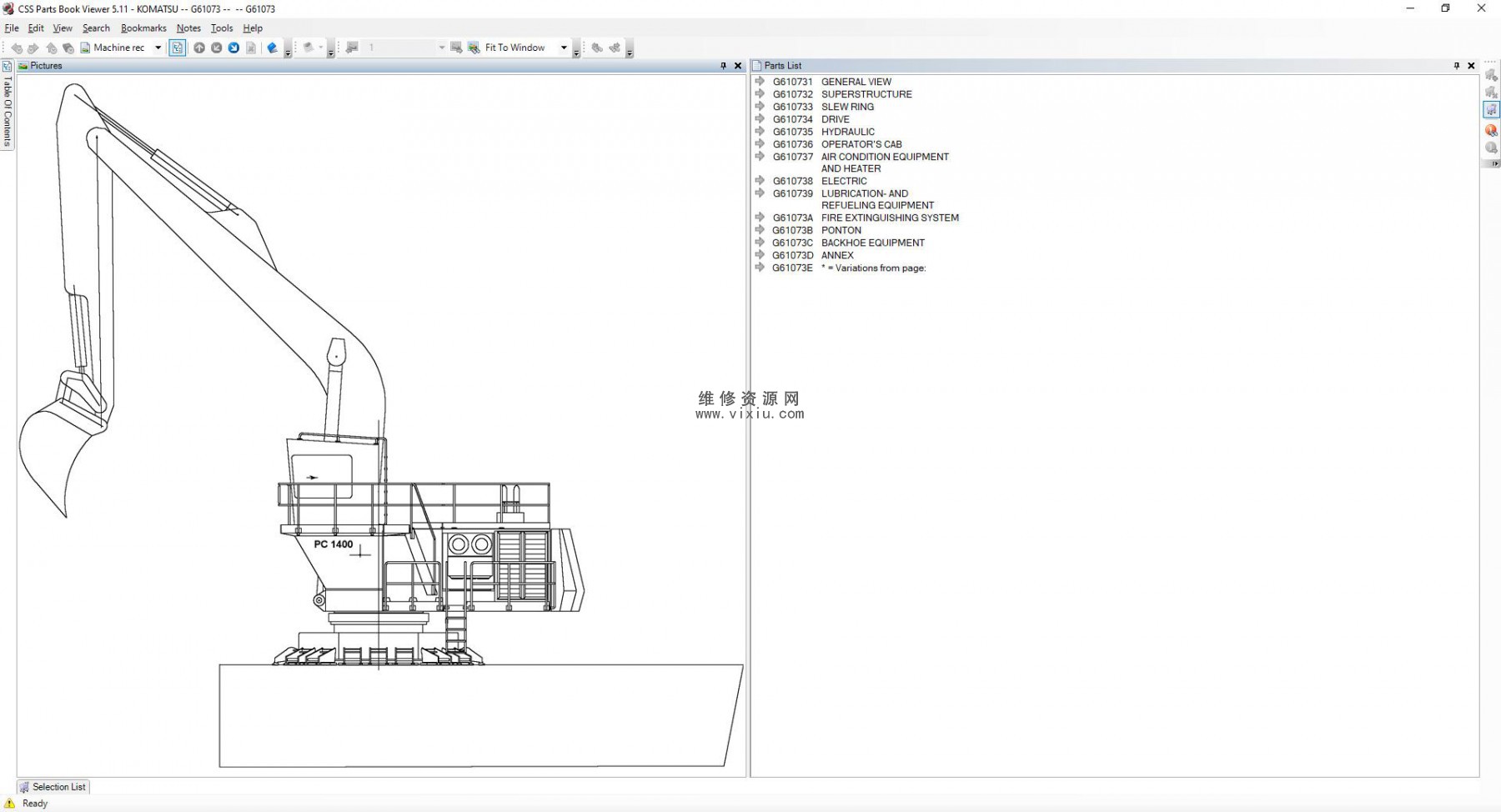Click the forward navigation arrow in toolbar
The height and width of the screenshot is (812, 1501).
pos(33,48)
